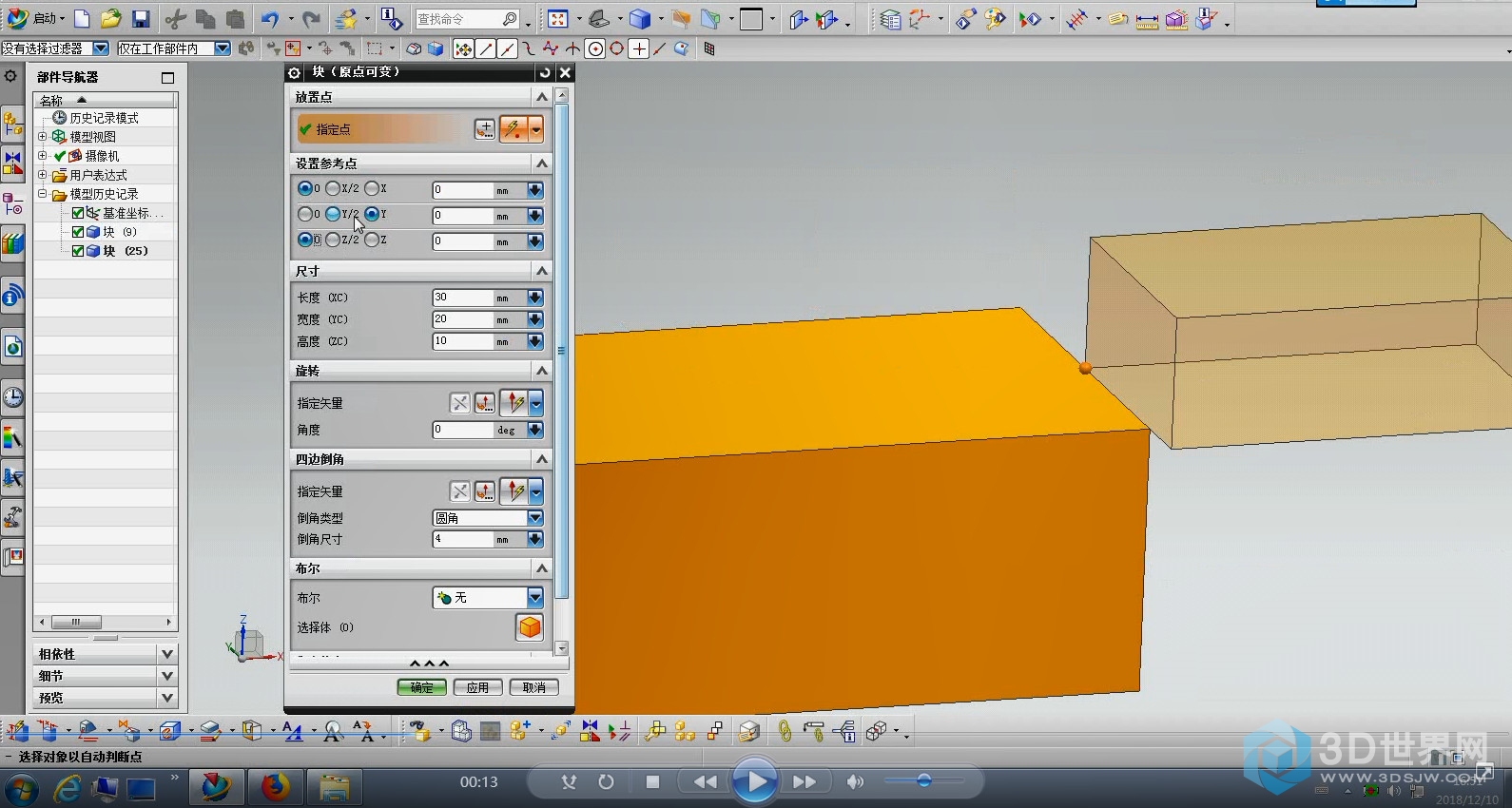Select the 模型历史记录 folder
This screenshot has width=1512, height=808.
(x=104, y=194)
